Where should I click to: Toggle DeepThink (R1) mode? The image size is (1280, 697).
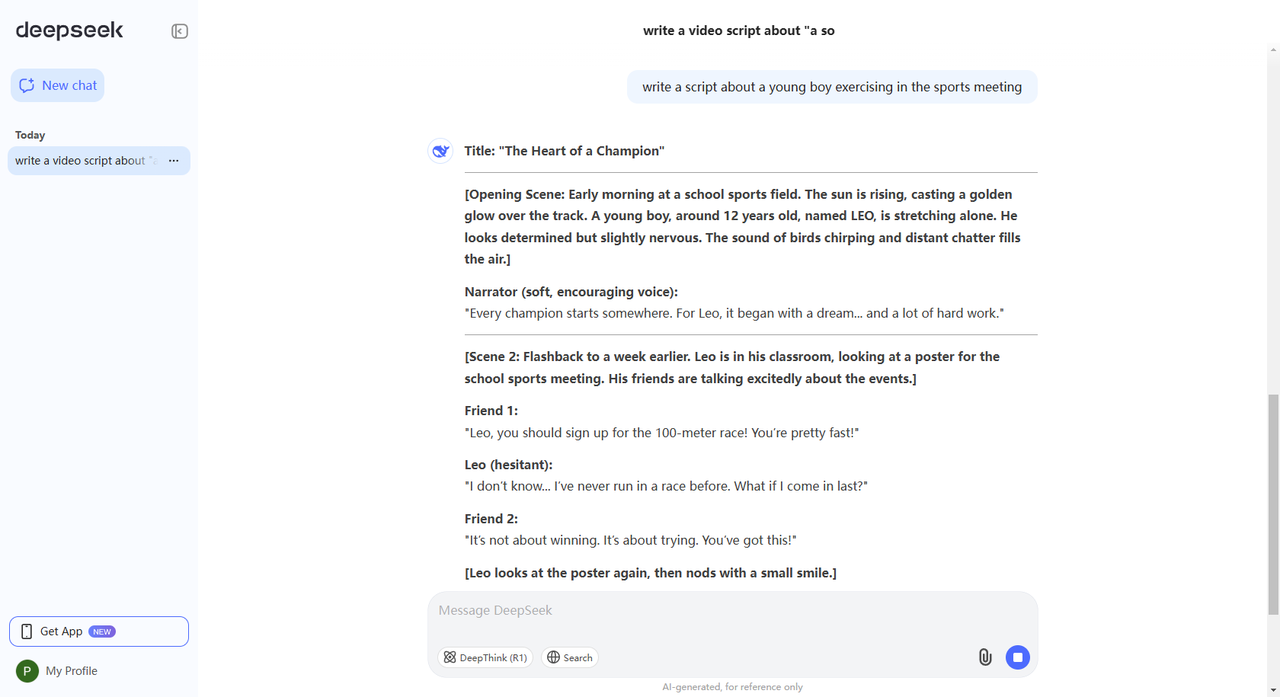pos(485,657)
